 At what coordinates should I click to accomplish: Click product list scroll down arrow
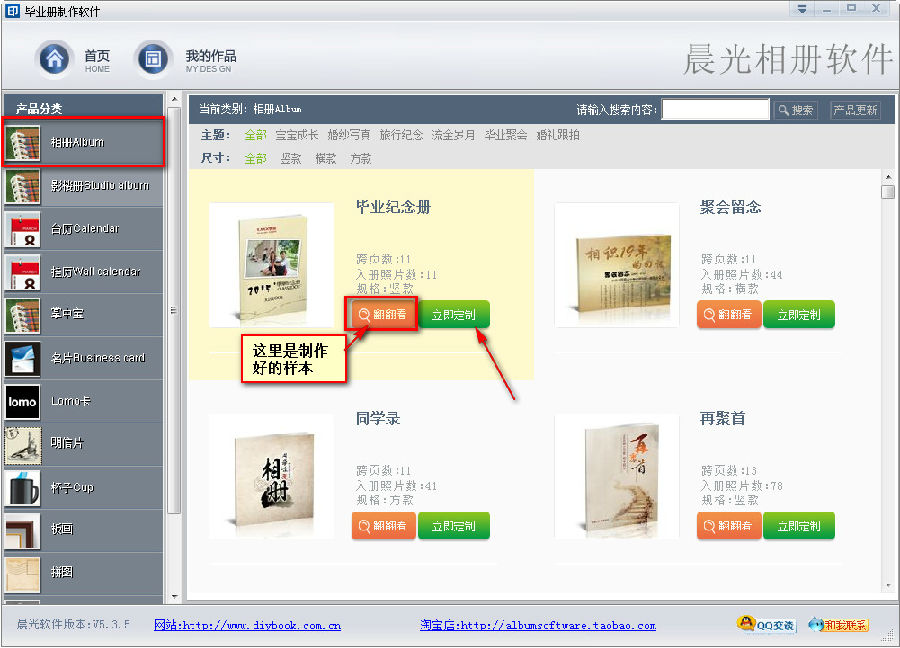click(x=888, y=586)
